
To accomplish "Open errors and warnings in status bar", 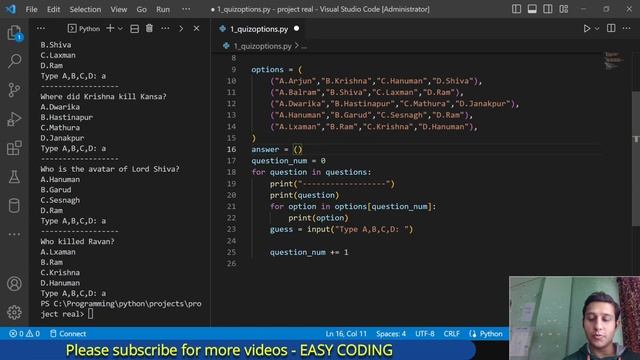I will click(x=24, y=333).
